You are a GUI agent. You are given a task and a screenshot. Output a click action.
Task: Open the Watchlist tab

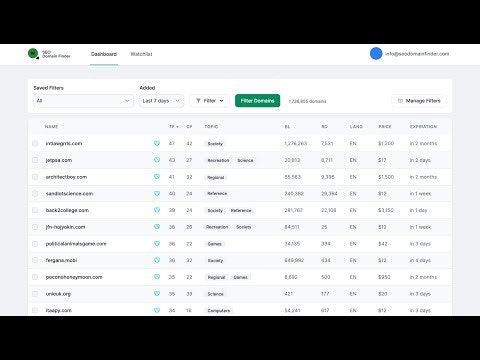(141, 54)
